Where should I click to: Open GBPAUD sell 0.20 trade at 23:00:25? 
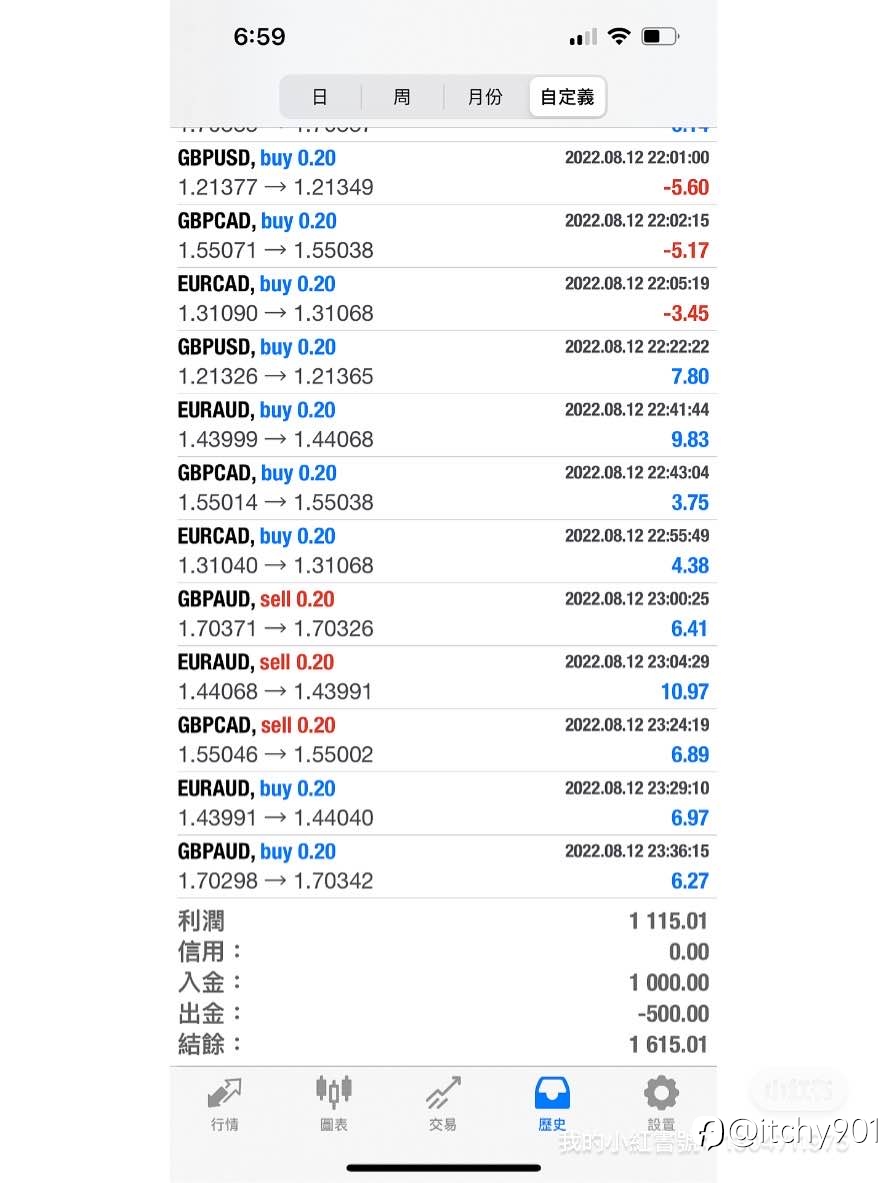click(444, 614)
